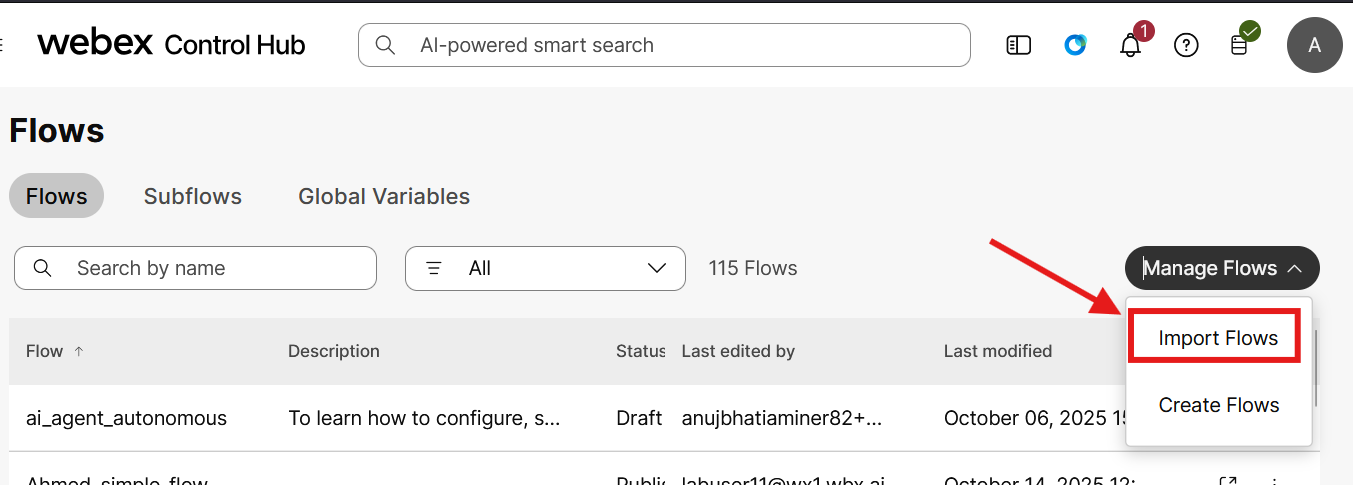Expand the All filter dropdown

pos(545,268)
